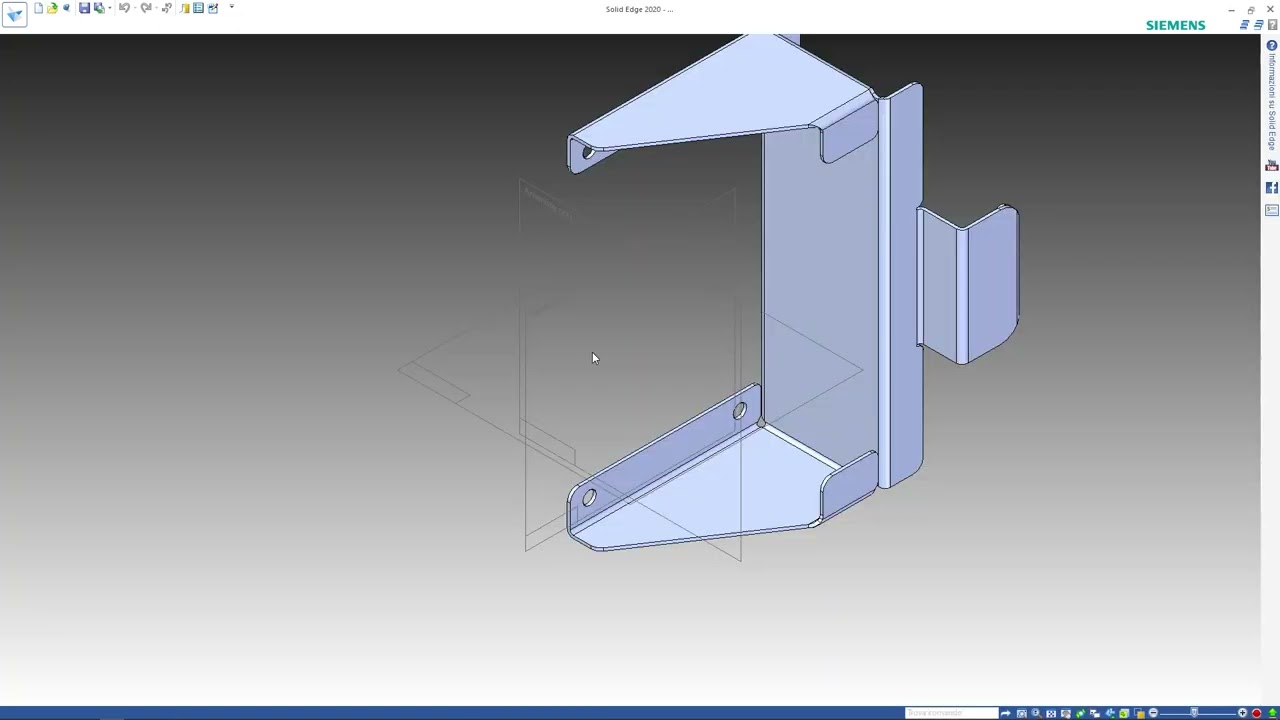Adjust the zoom slider handle
This screenshot has width=1280, height=720.
coord(1194,713)
